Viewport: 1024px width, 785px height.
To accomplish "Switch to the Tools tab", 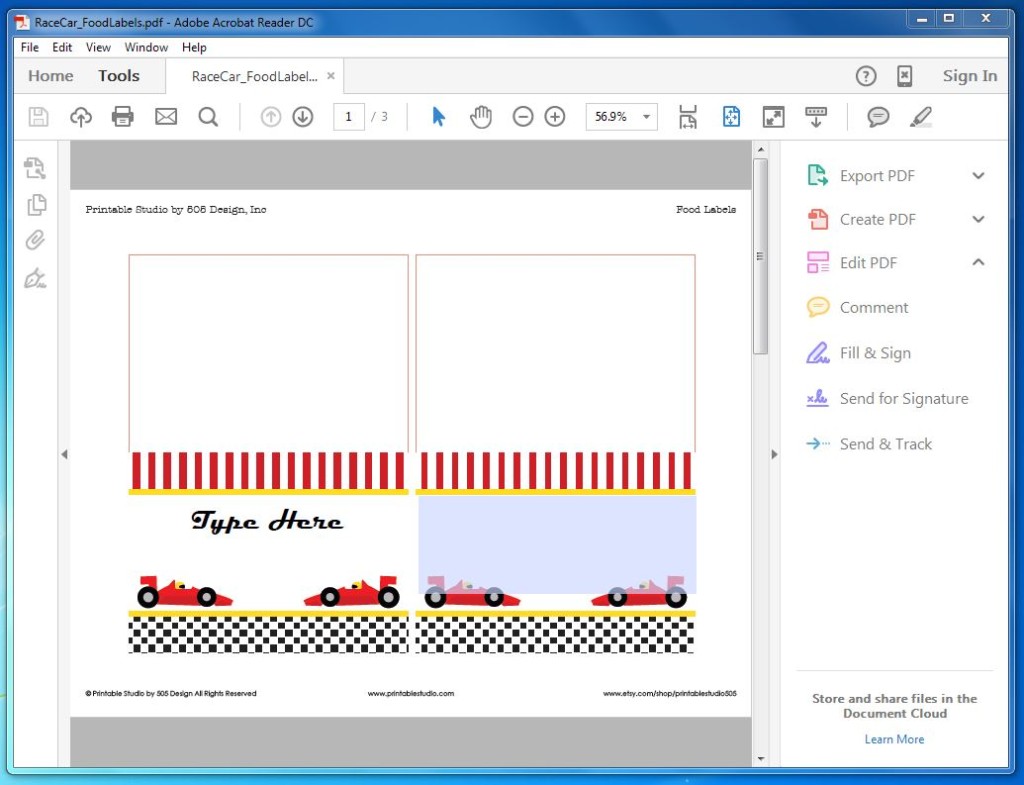I will coord(119,76).
